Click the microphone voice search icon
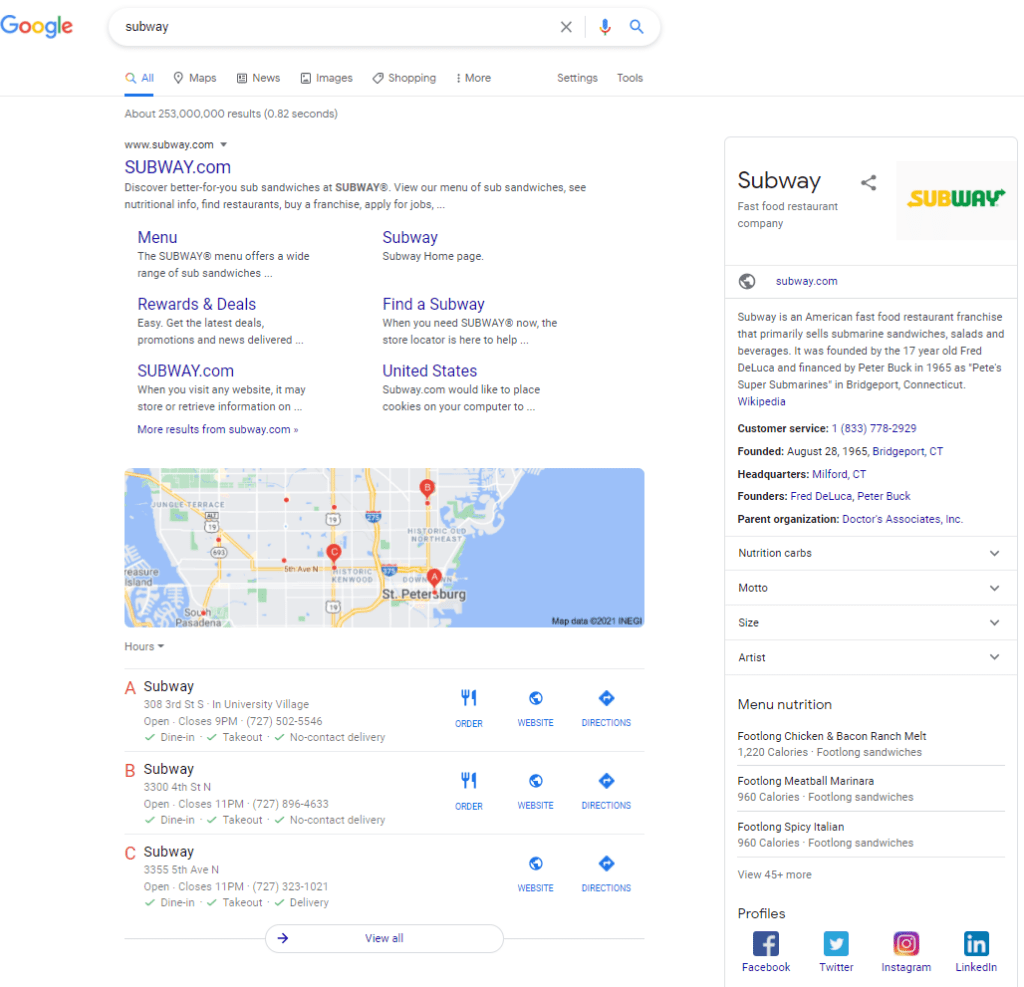Viewport: 1024px width, 987px height. coord(604,27)
